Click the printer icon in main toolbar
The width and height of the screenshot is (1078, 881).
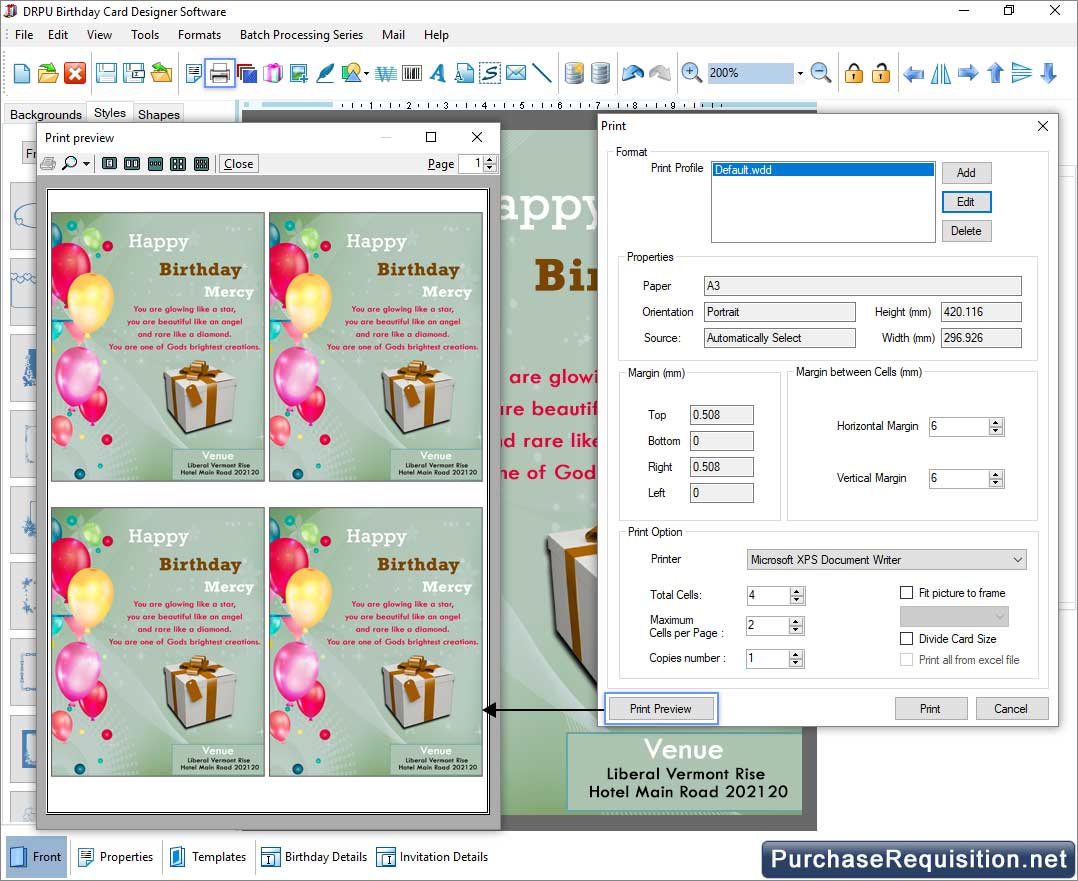click(x=220, y=73)
